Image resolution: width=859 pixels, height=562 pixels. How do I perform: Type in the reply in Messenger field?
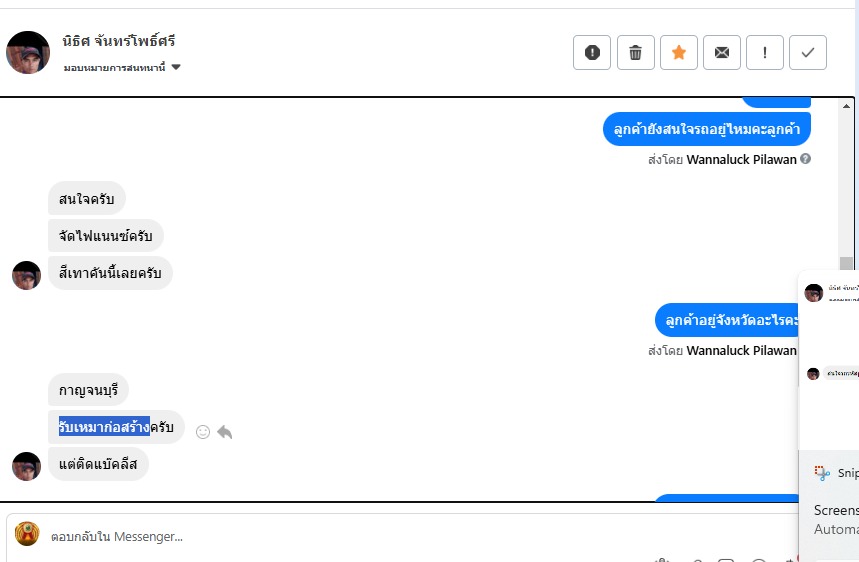[x=400, y=537]
